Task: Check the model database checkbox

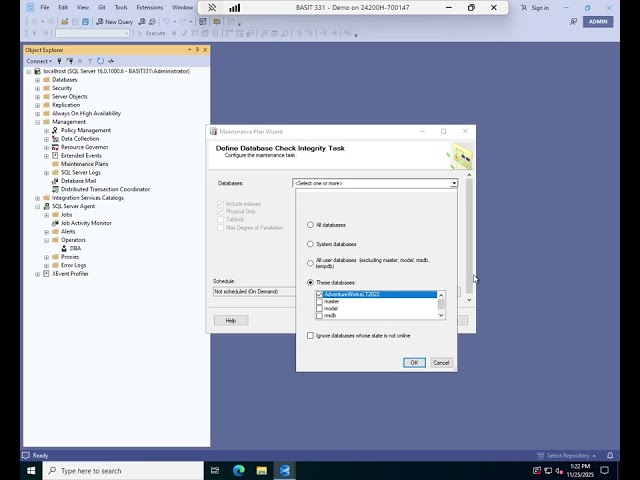Action: coord(319,309)
